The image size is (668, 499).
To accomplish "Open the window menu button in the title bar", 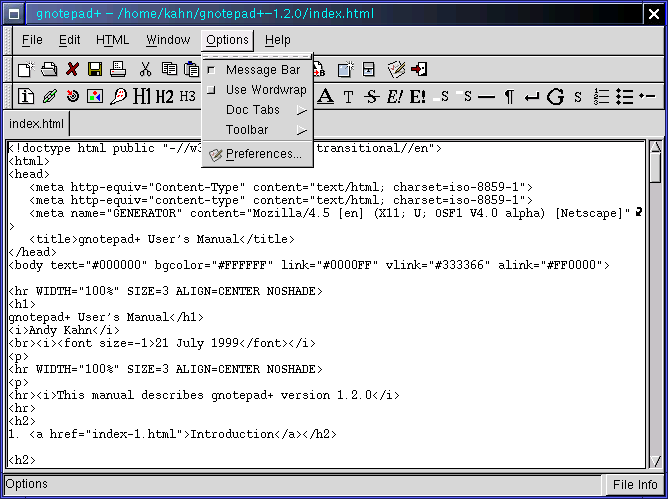I will (x=14, y=14).
